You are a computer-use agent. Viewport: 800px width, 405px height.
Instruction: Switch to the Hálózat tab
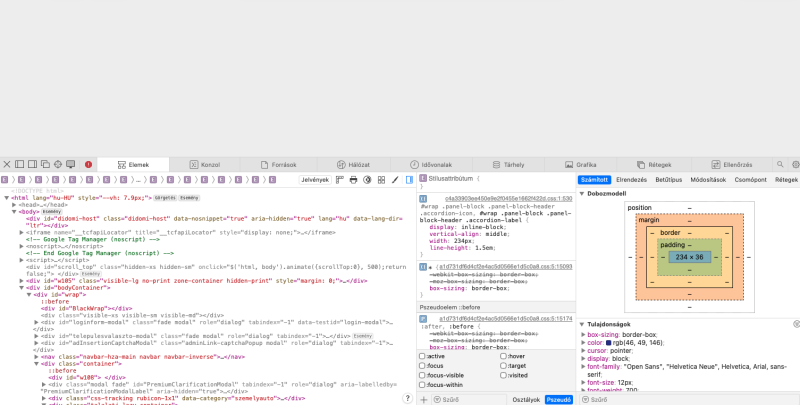pos(354,165)
